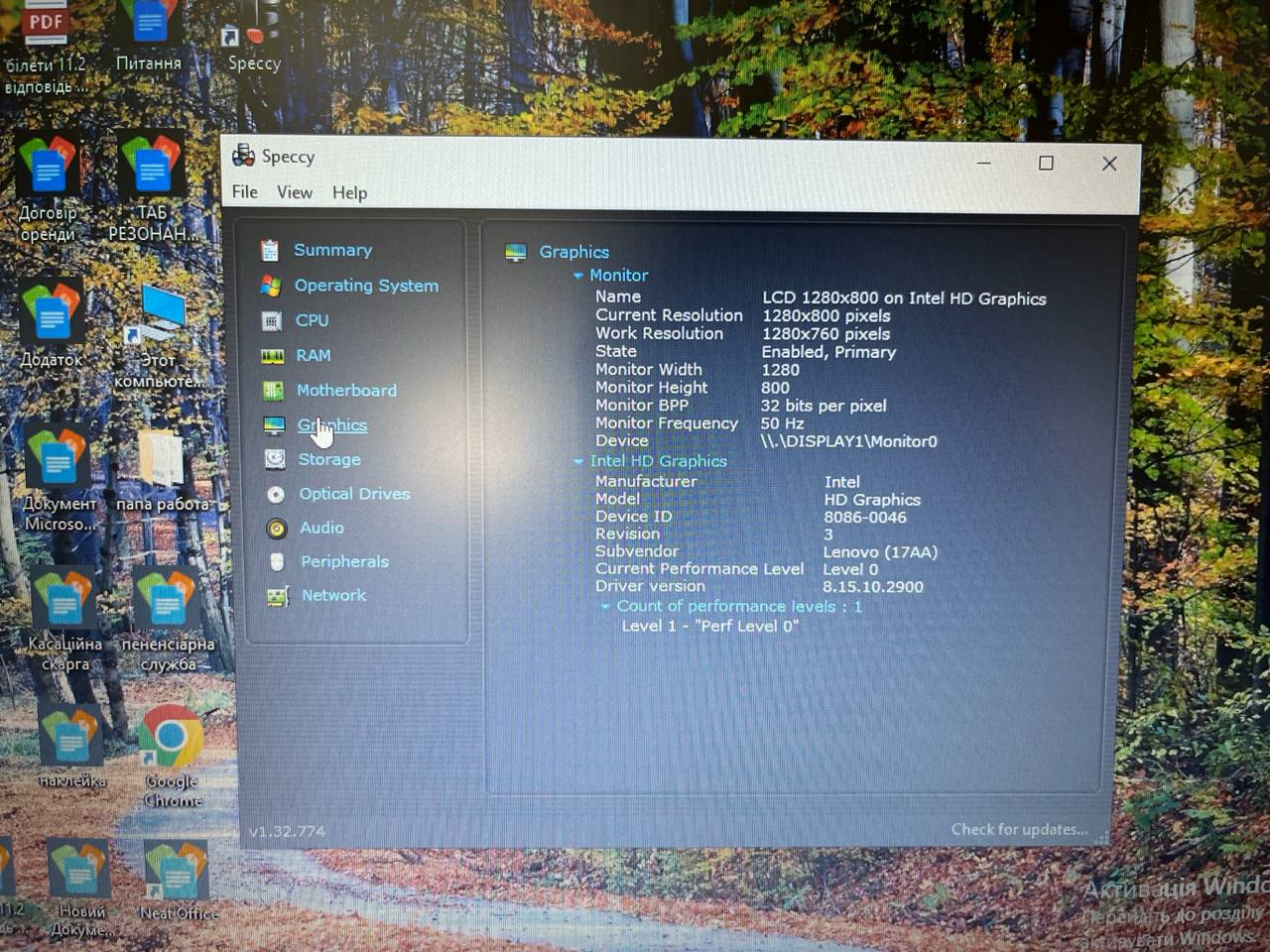
Task: Open the View menu
Action: 295,192
